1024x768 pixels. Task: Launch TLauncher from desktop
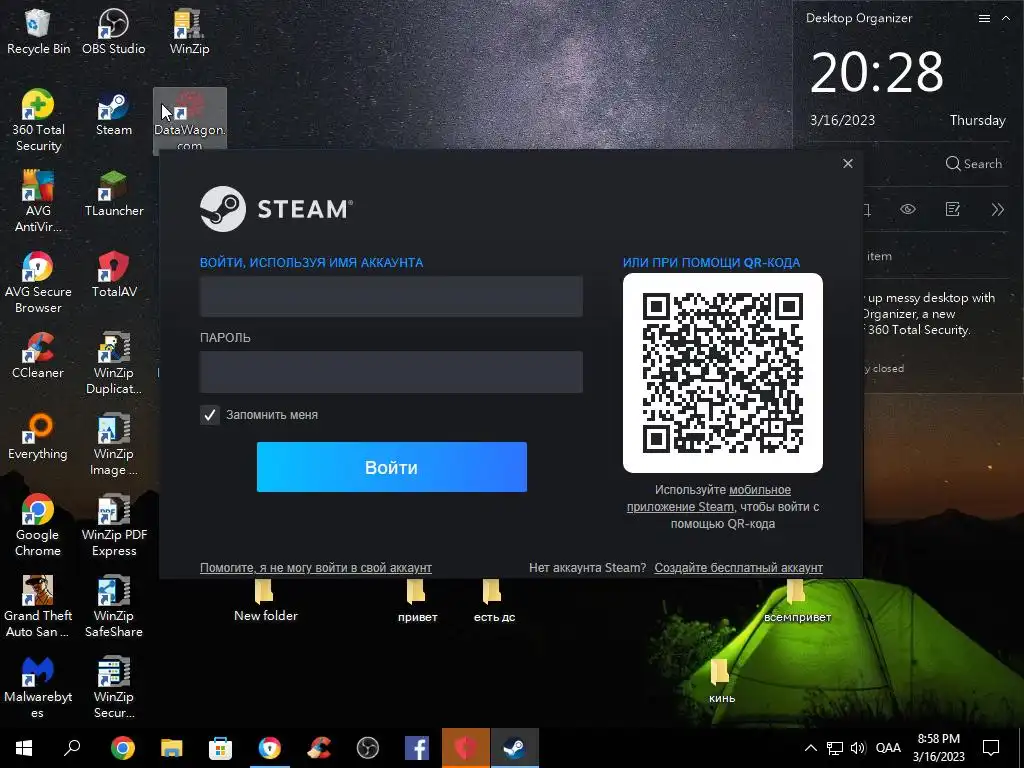(114, 193)
